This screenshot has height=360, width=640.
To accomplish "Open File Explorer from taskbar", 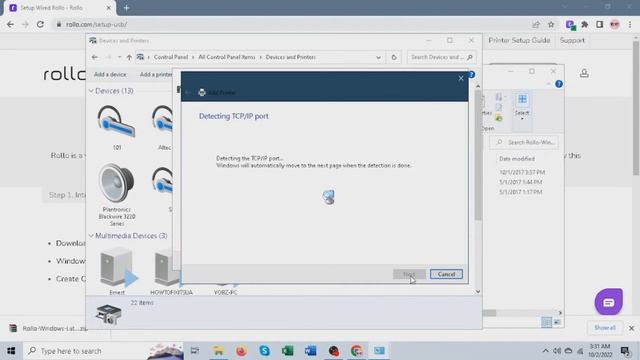I will point(218,351).
